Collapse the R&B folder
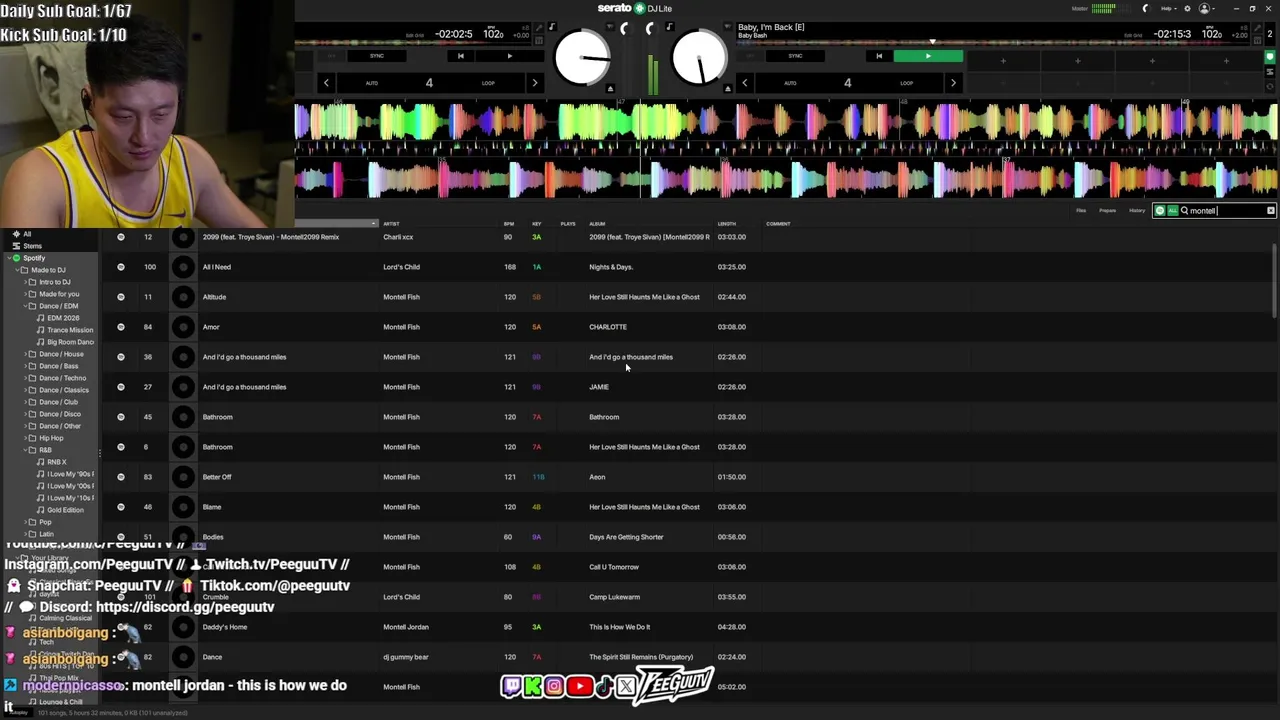This screenshot has width=1280, height=720. tap(24, 450)
